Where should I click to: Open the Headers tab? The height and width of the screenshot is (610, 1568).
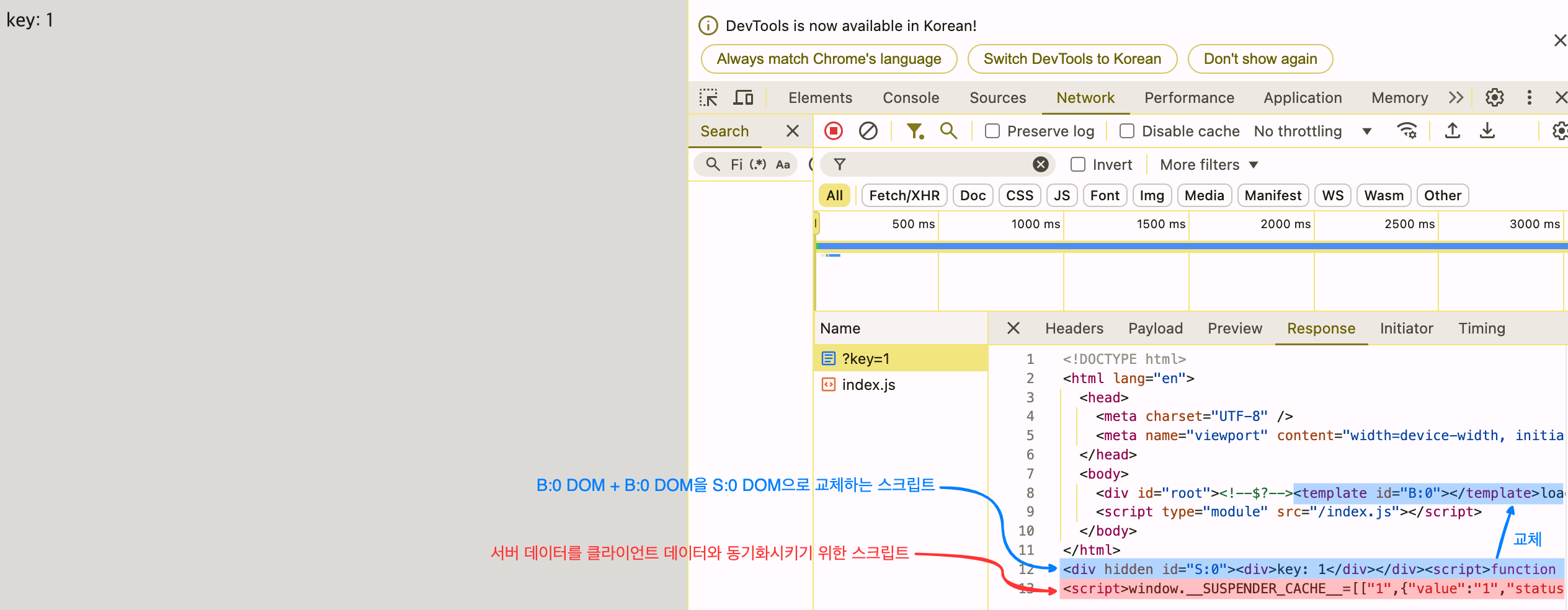coord(1074,328)
